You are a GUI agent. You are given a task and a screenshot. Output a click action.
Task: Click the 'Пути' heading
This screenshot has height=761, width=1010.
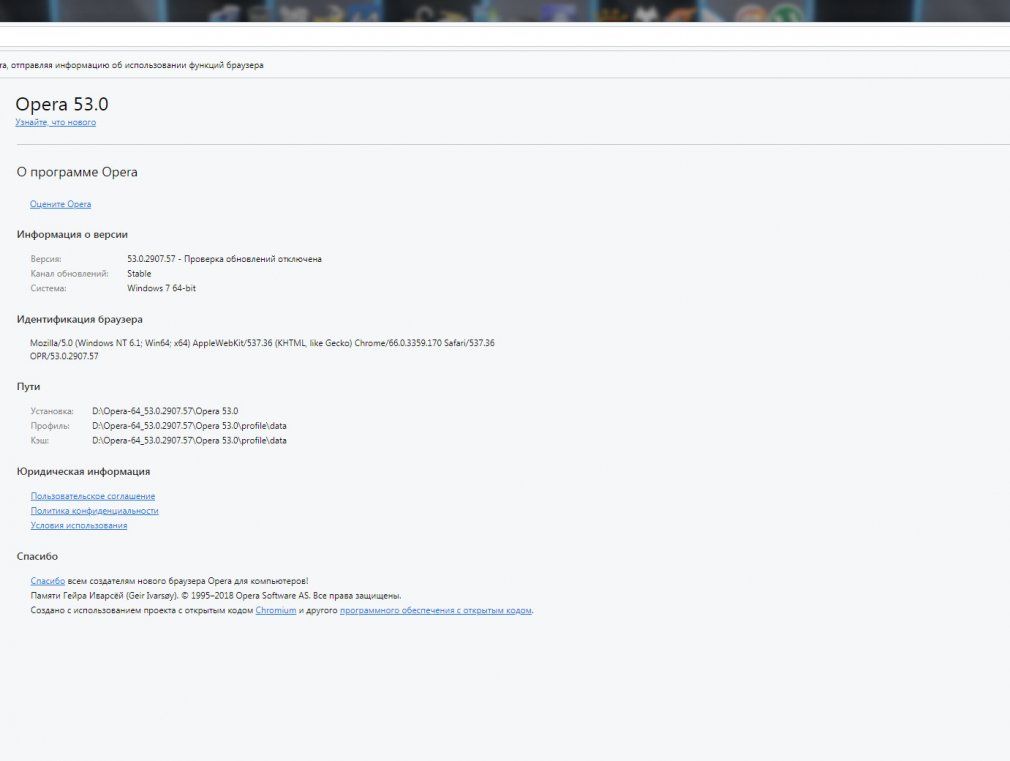(28, 387)
